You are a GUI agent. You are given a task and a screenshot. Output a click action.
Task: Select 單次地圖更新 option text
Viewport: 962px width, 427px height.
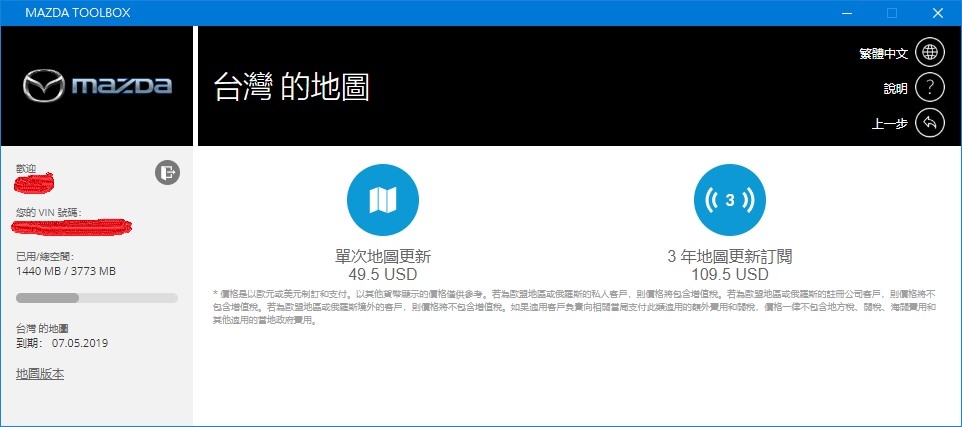coord(383,256)
